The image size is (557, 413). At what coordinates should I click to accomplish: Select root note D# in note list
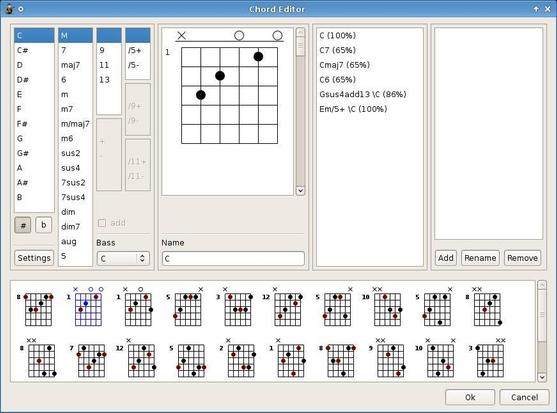[34, 80]
